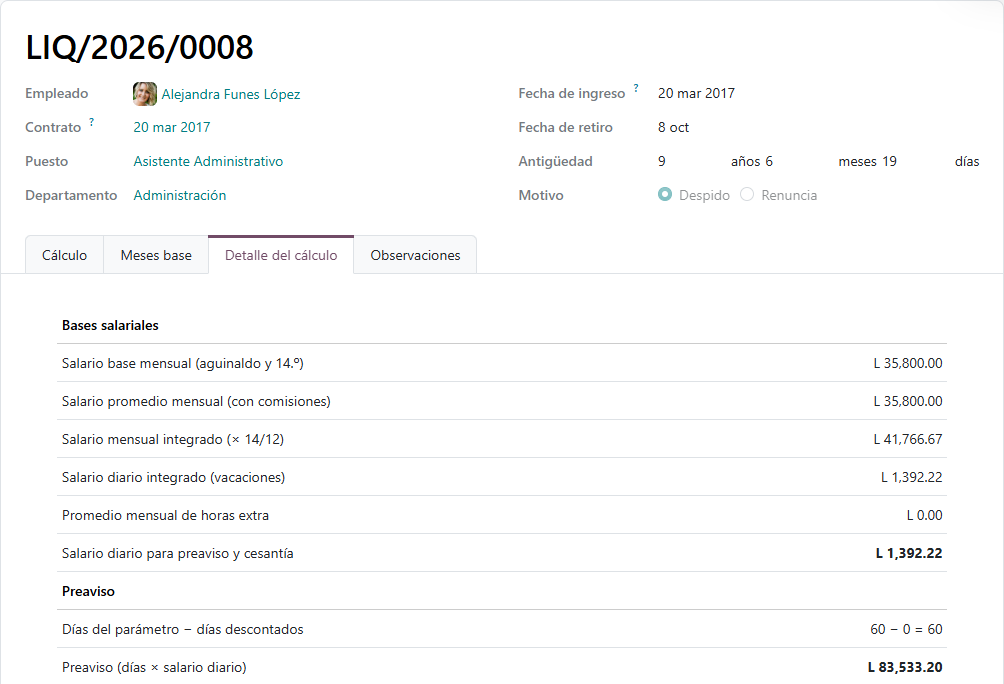Click the Departamento field label
The image size is (1004, 684).
coord(71,195)
